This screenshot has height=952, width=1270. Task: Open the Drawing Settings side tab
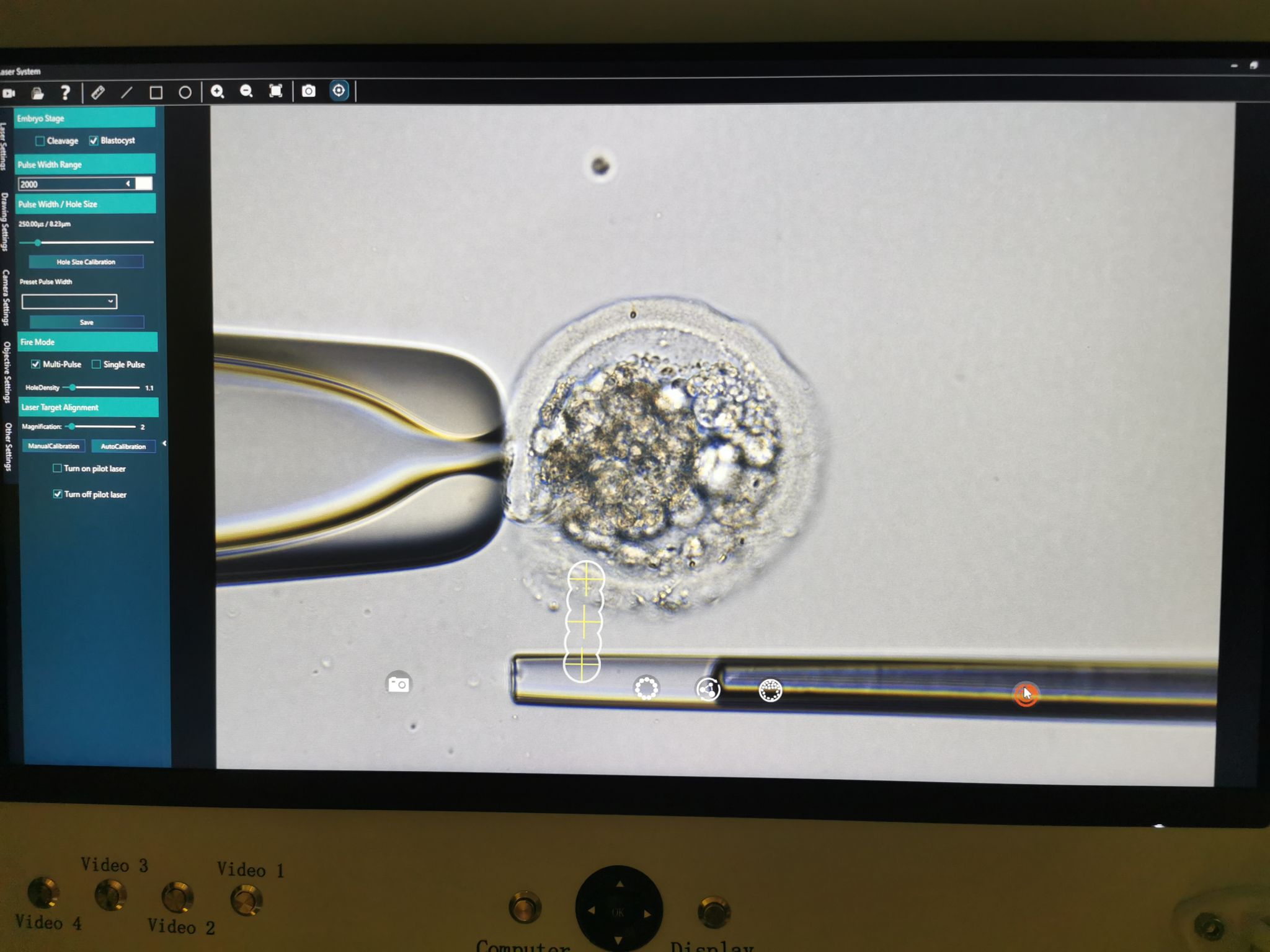pyautogui.click(x=5, y=221)
